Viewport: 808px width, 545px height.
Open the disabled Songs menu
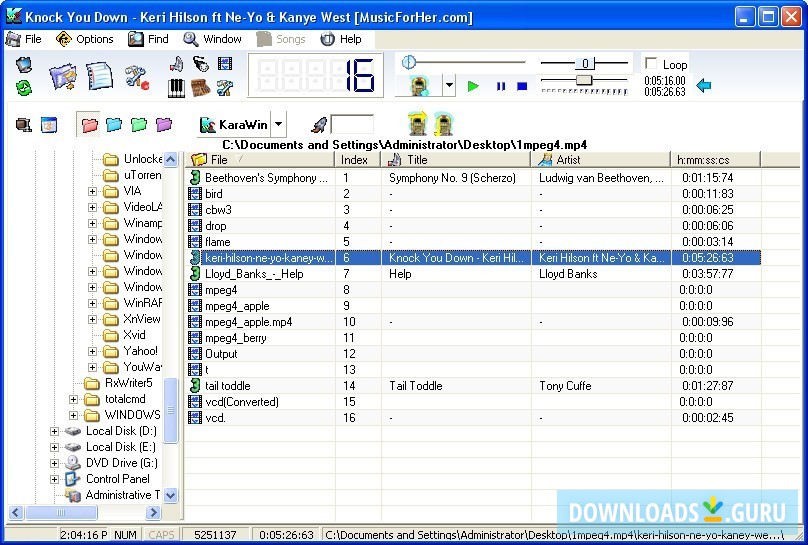point(281,39)
